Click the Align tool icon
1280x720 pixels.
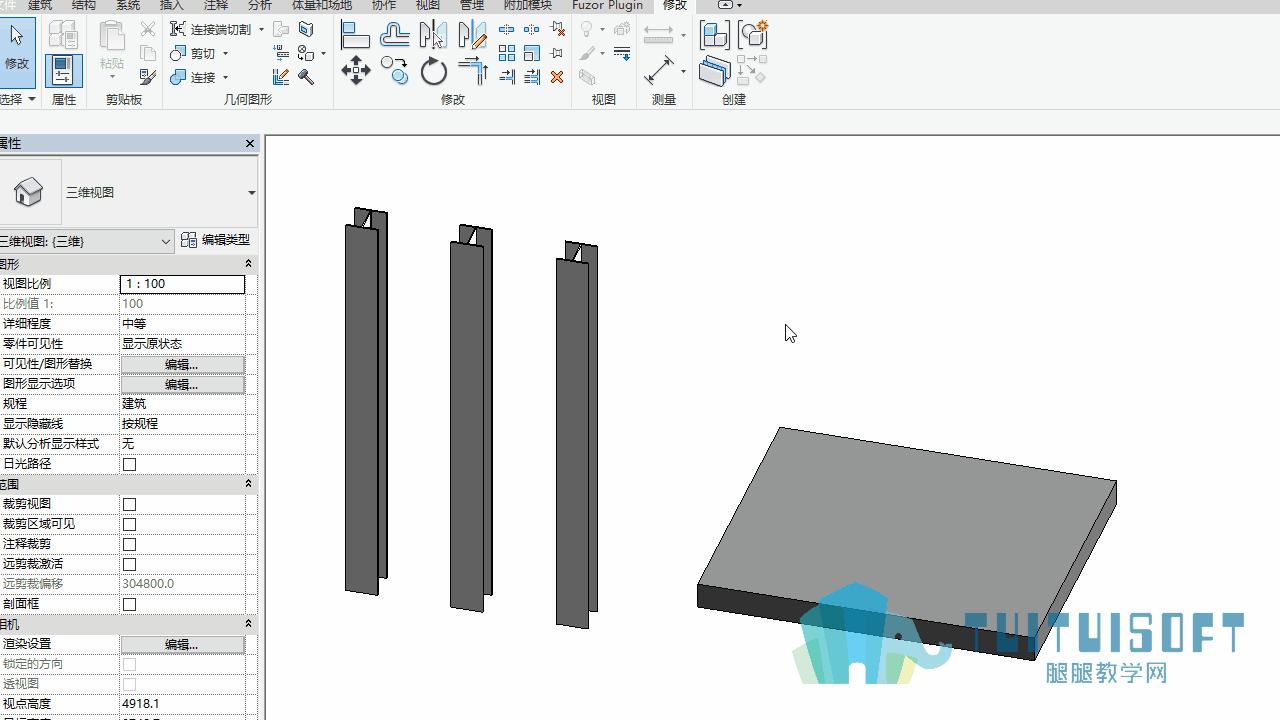point(356,36)
